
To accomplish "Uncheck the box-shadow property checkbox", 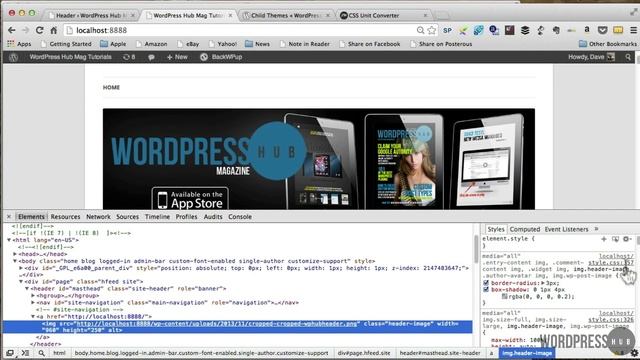I will (x=486, y=289).
